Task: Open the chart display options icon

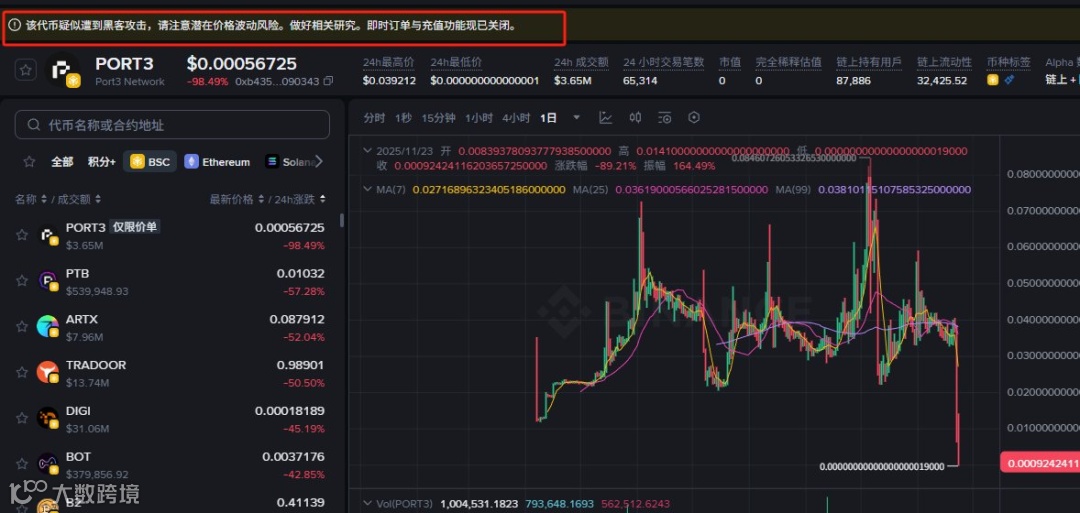Action: click(x=665, y=118)
